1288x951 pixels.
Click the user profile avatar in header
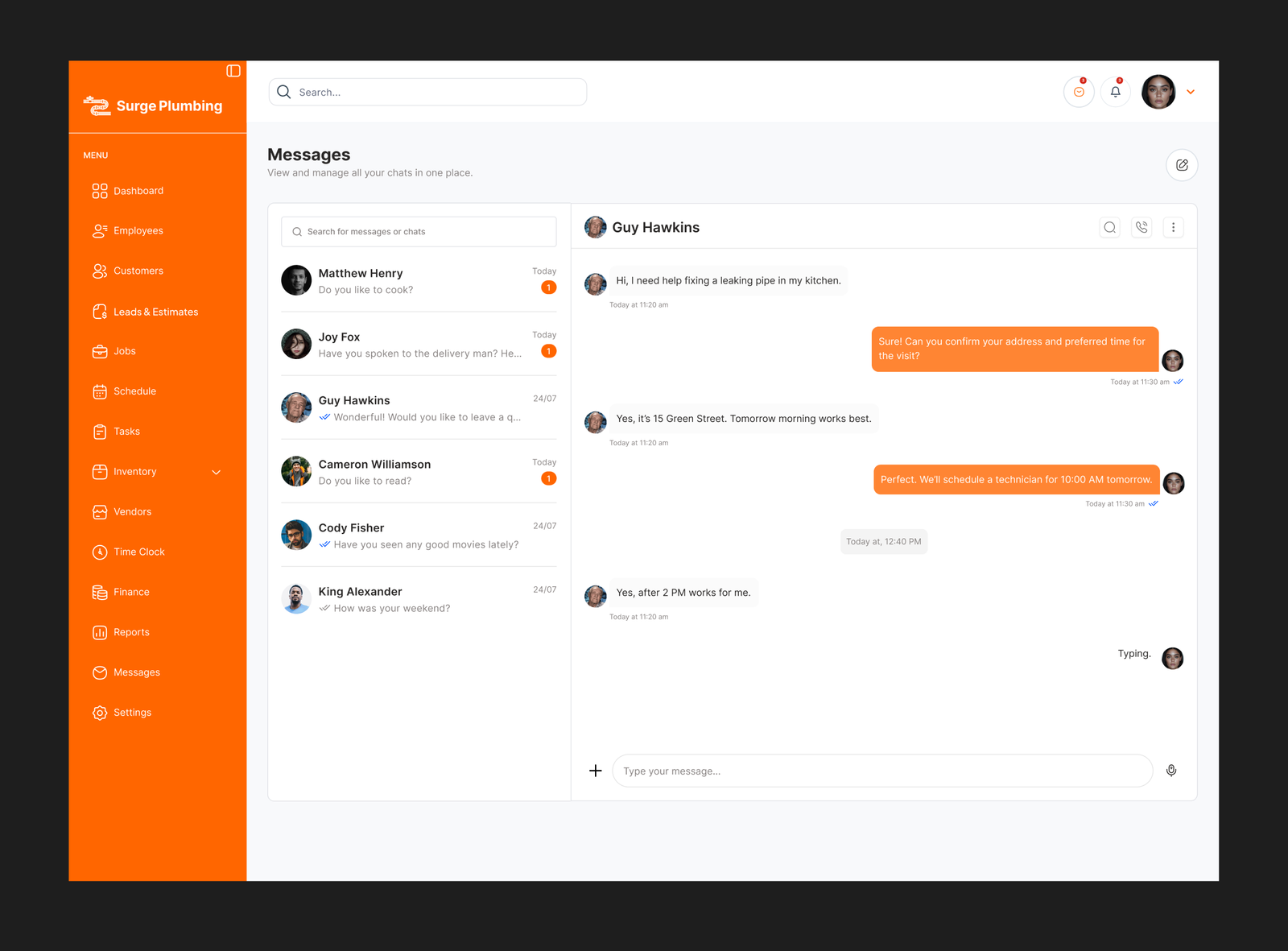1158,92
